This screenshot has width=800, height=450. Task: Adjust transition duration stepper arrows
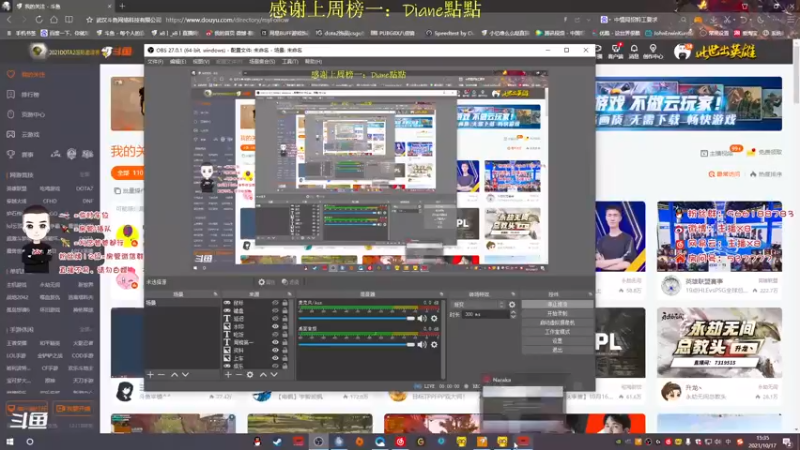[x=513, y=314]
